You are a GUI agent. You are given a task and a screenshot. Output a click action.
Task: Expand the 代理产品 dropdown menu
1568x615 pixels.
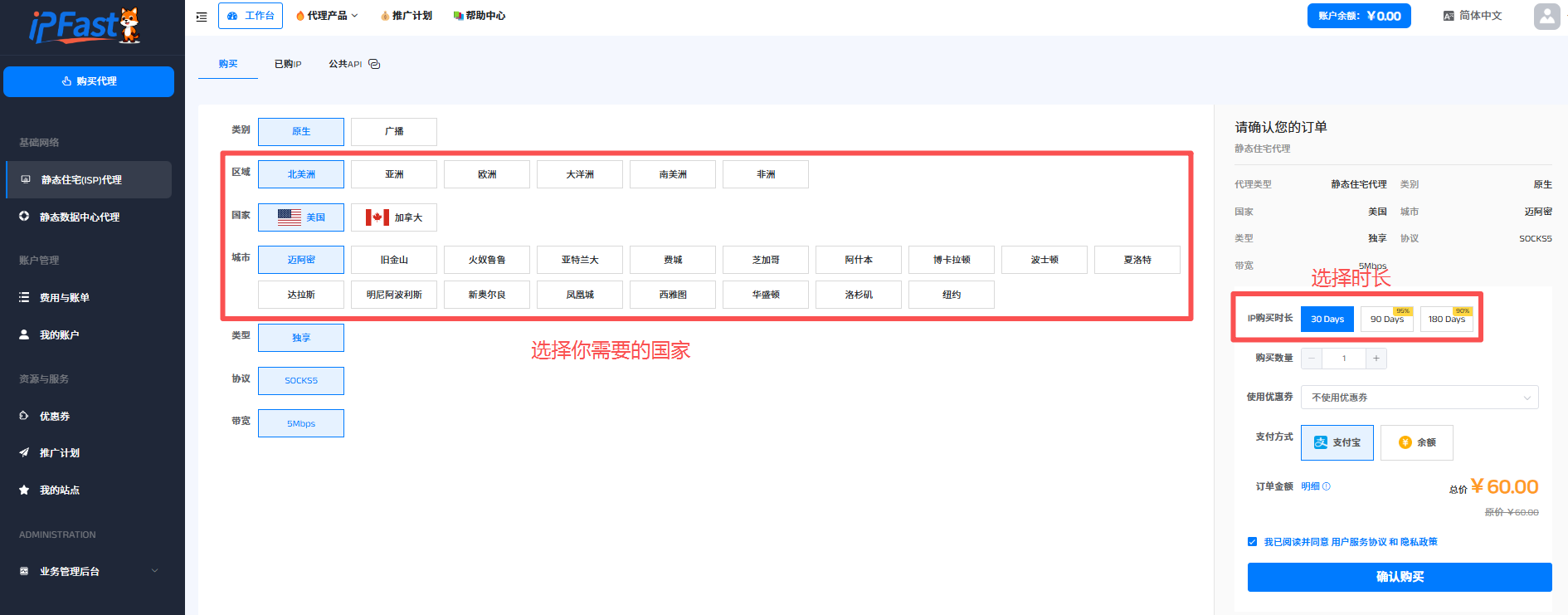[x=327, y=16]
